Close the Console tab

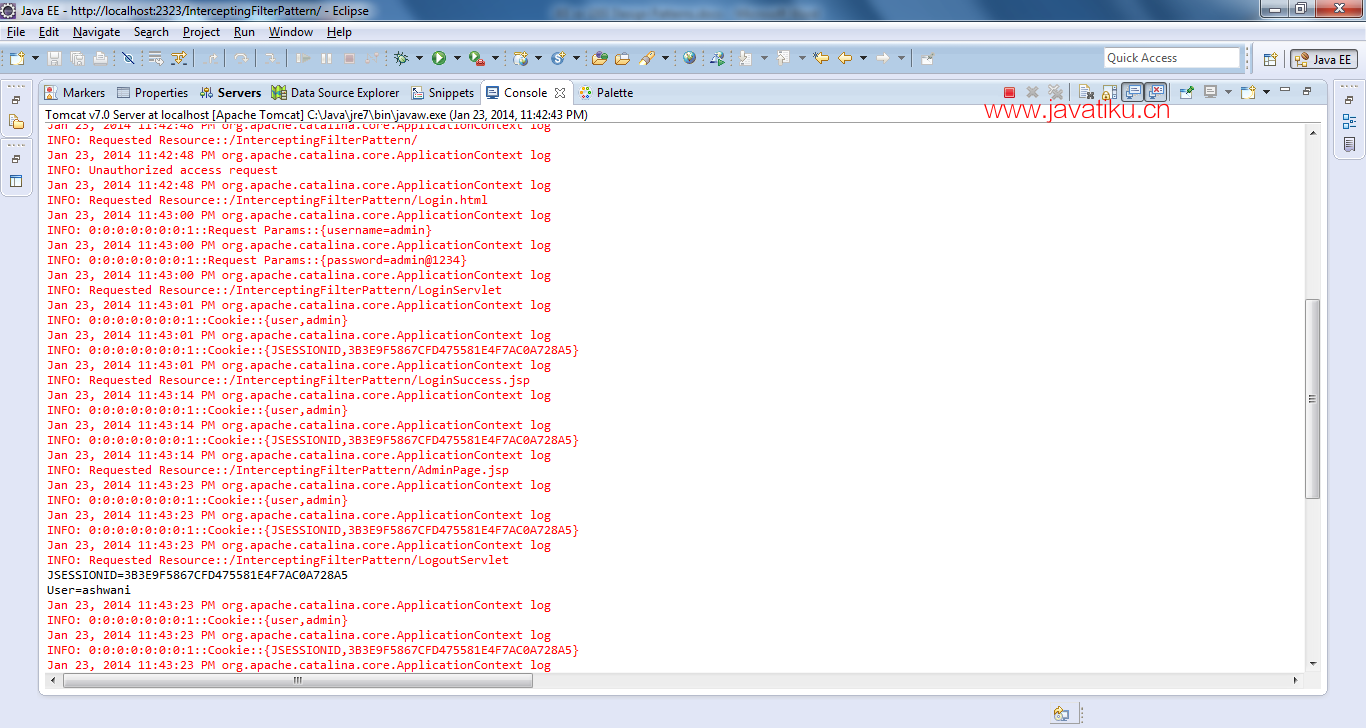(x=560, y=93)
